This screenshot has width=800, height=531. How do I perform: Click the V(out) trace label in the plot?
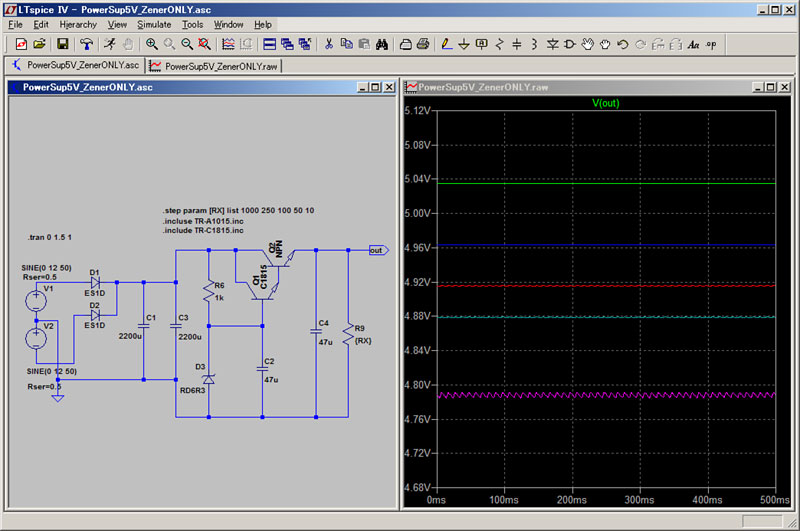point(606,103)
